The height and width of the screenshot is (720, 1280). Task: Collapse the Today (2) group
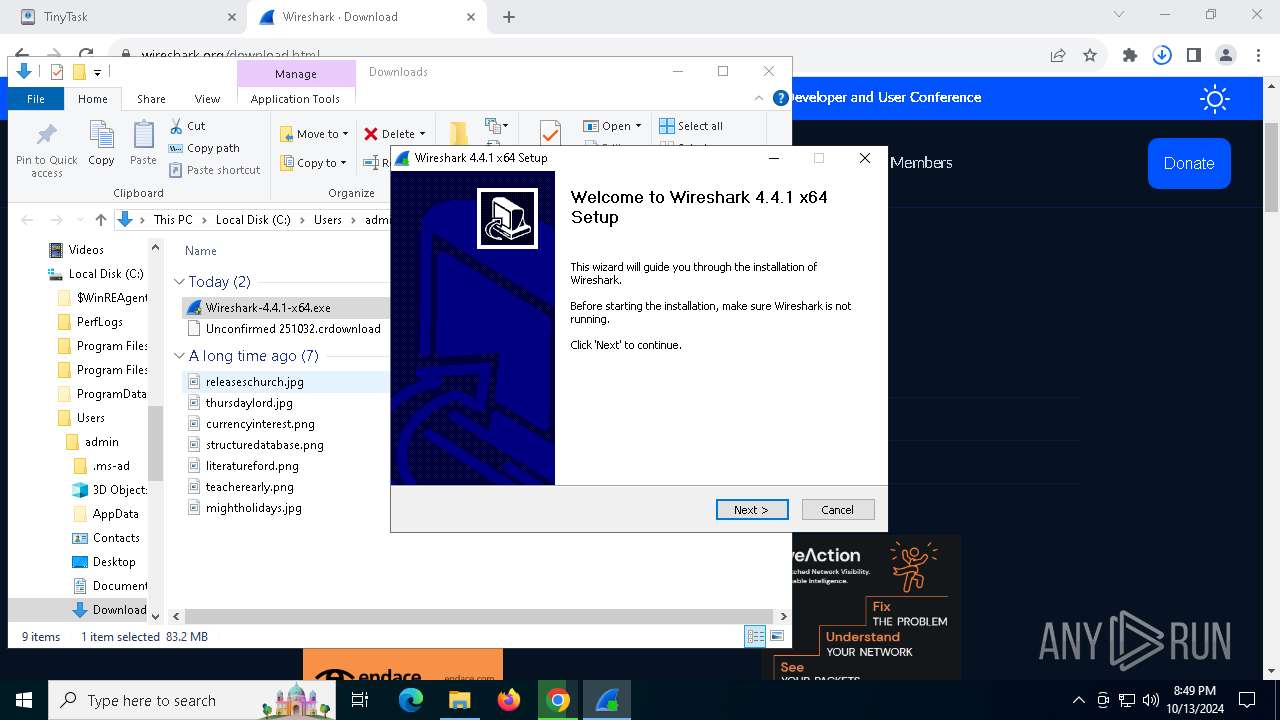179,282
